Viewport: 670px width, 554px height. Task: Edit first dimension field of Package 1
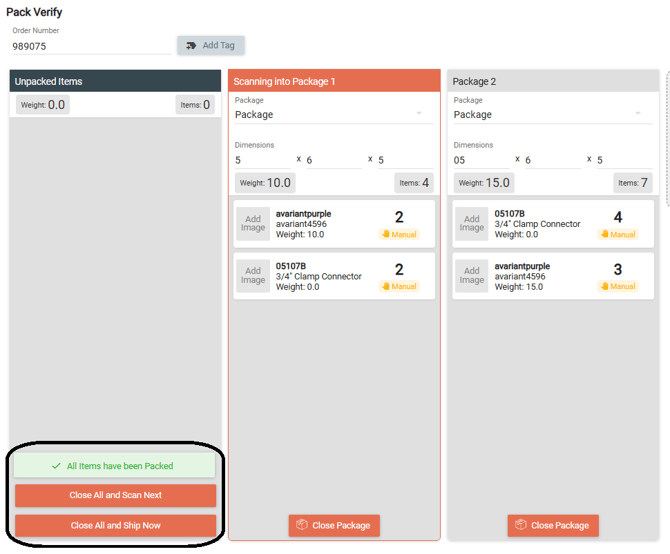[263, 160]
